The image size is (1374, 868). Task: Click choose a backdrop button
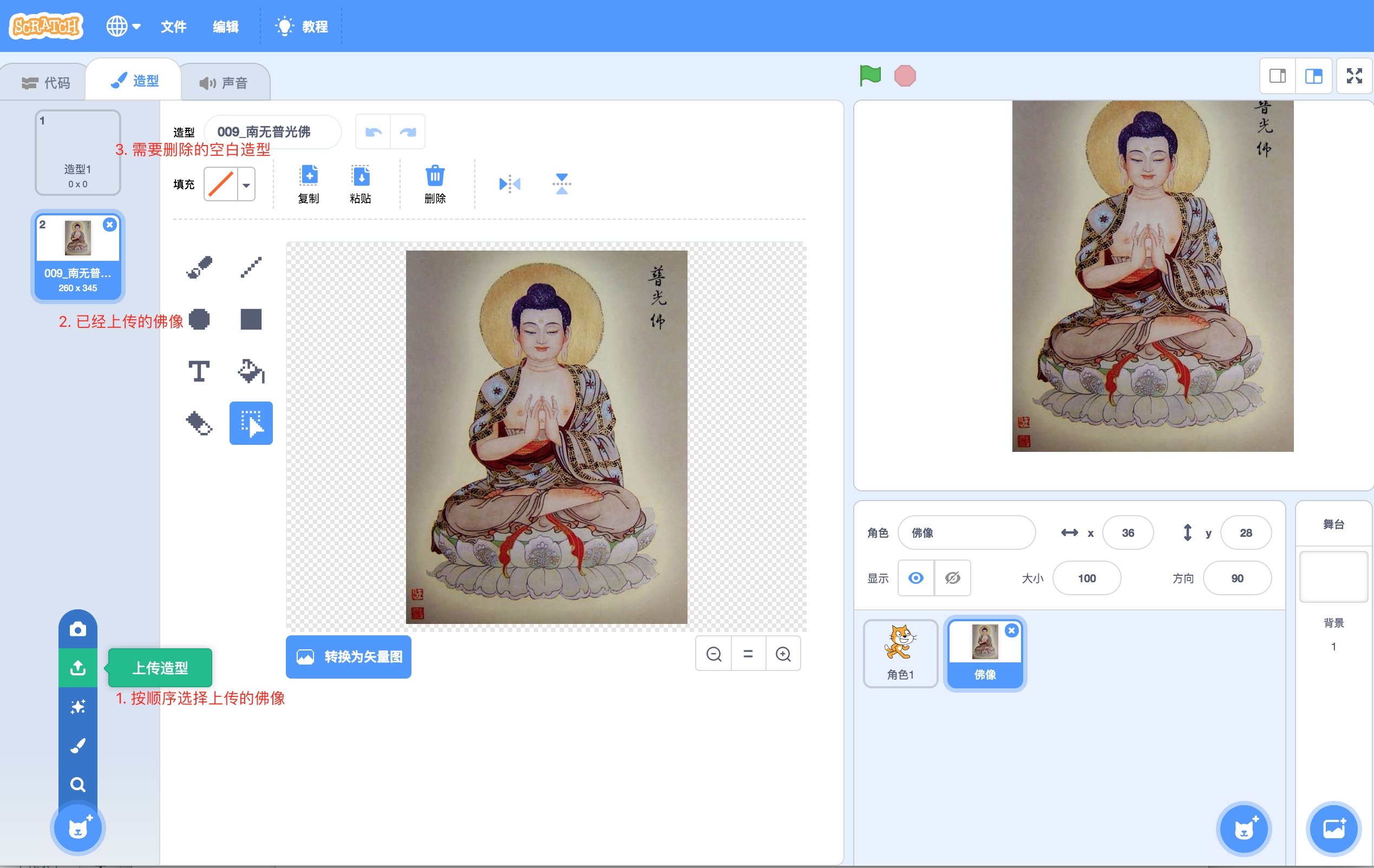click(1333, 828)
